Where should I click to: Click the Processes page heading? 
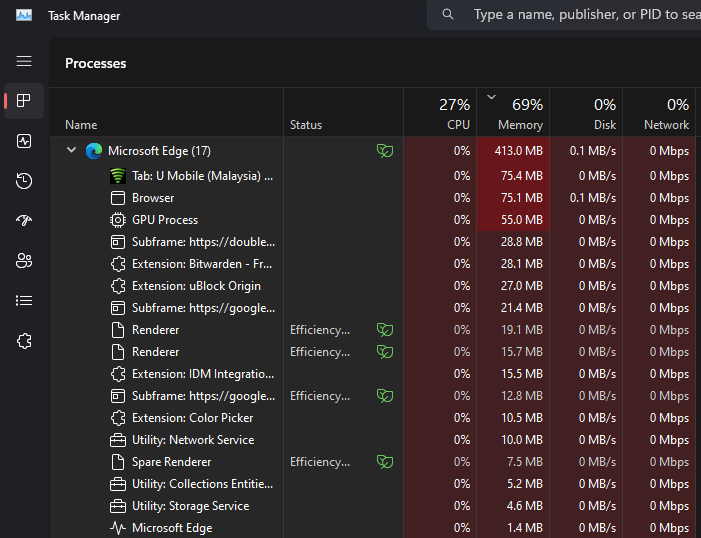click(96, 64)
